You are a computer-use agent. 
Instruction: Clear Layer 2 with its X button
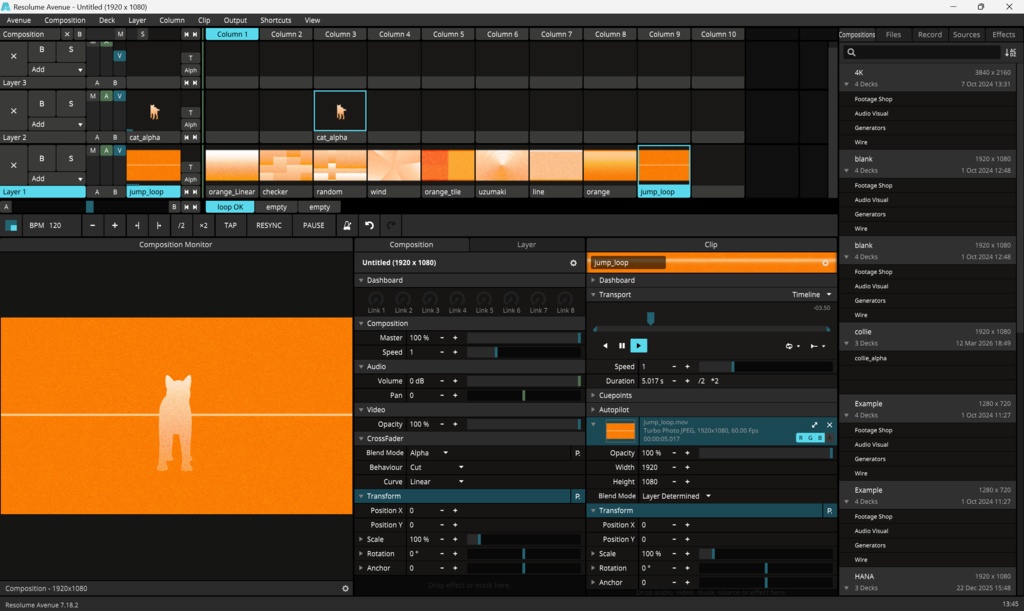point(14,110)
